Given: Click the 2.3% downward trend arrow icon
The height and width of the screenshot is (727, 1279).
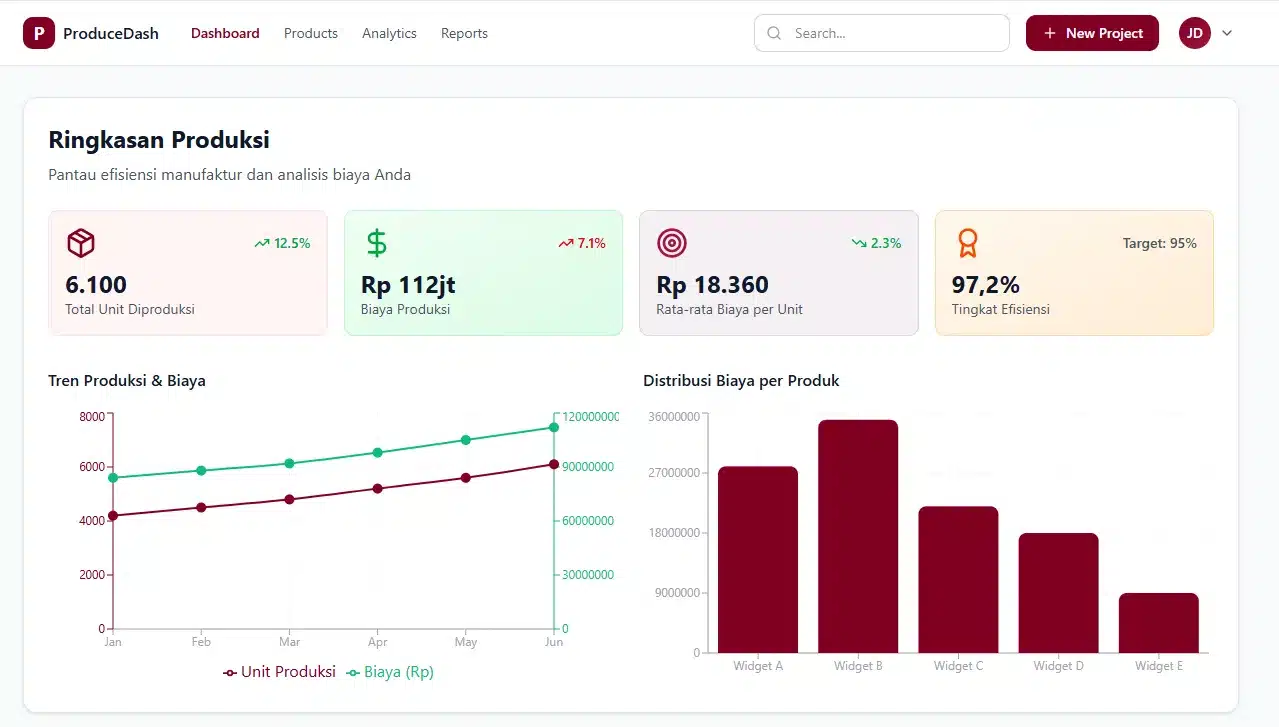Looking at the screenshot, I should click(x=859, y=243).
